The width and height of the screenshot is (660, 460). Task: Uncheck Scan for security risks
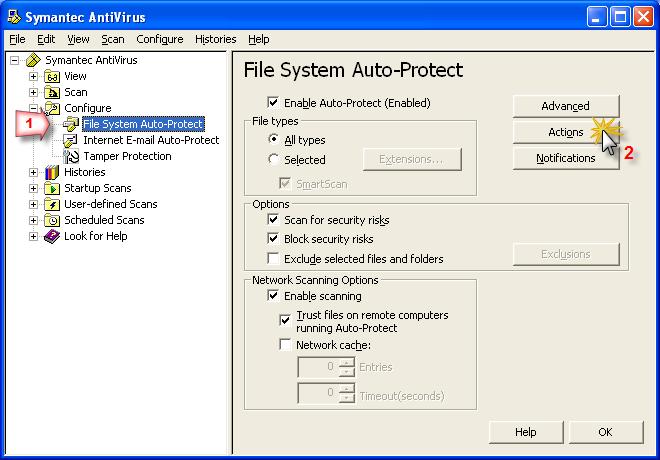[273, 219]
